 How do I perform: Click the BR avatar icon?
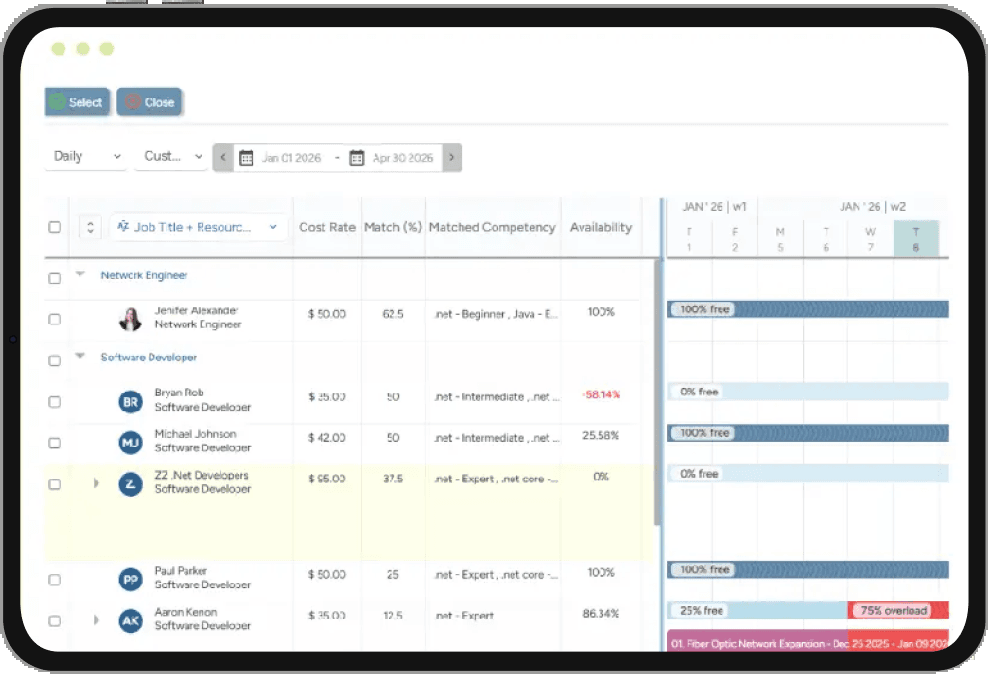point(131,401)
